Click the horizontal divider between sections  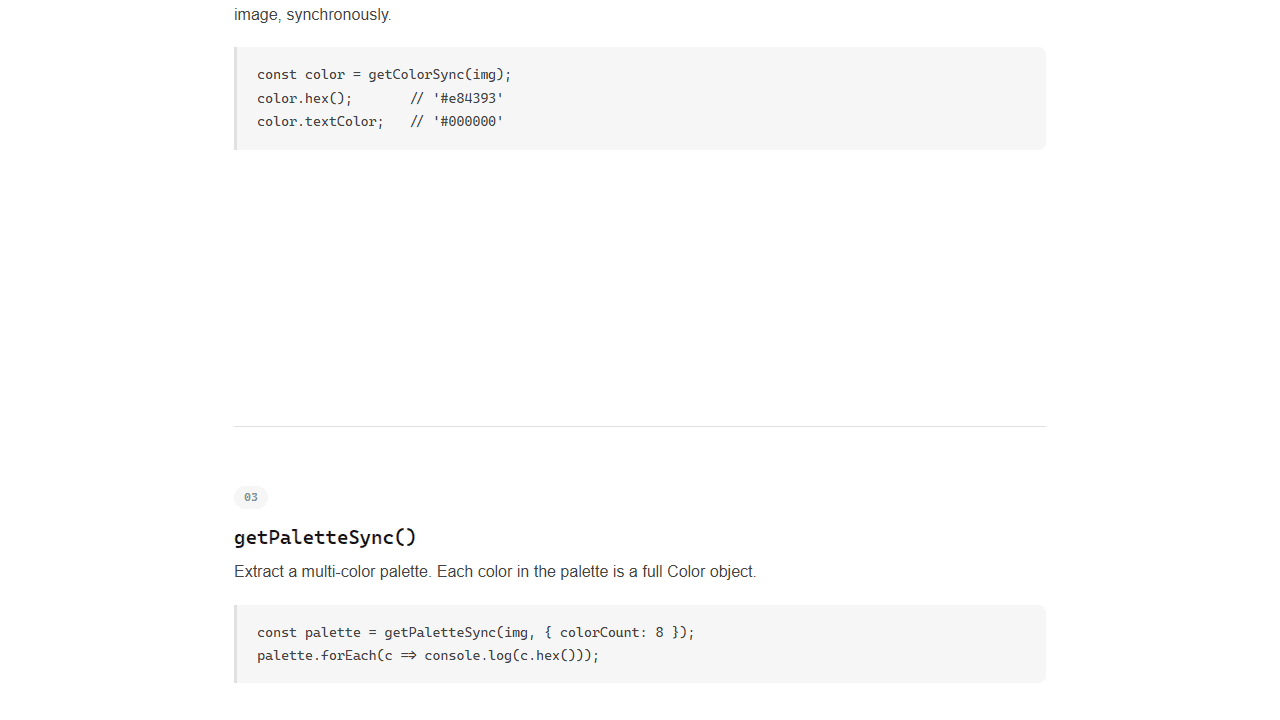coord(640,427)
